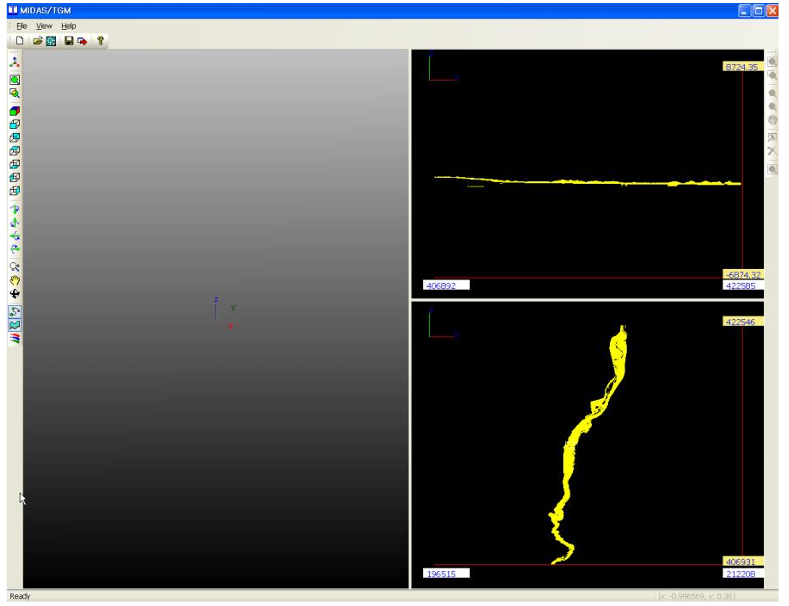Click the red-green-blue contour lines icon

point(15,338)
